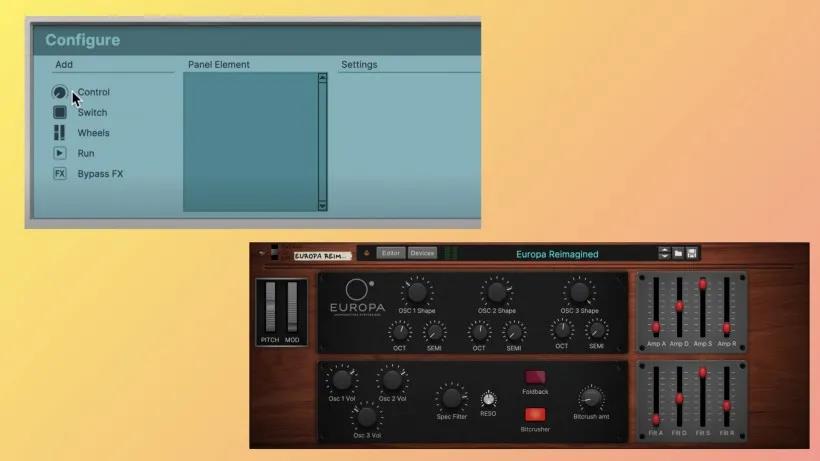This screenshot has height=461, width=820.
Task: Add Wheels element to the panel
Action: click(59, 133)
